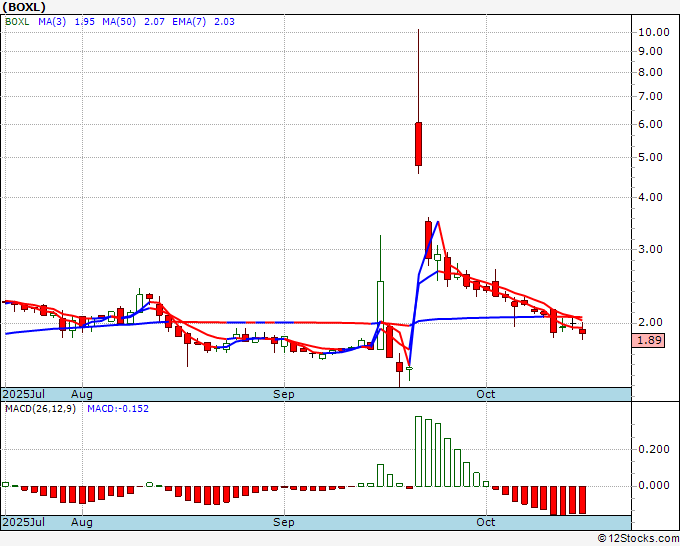Click the Sep label on MACD axis

click(284, 522)
